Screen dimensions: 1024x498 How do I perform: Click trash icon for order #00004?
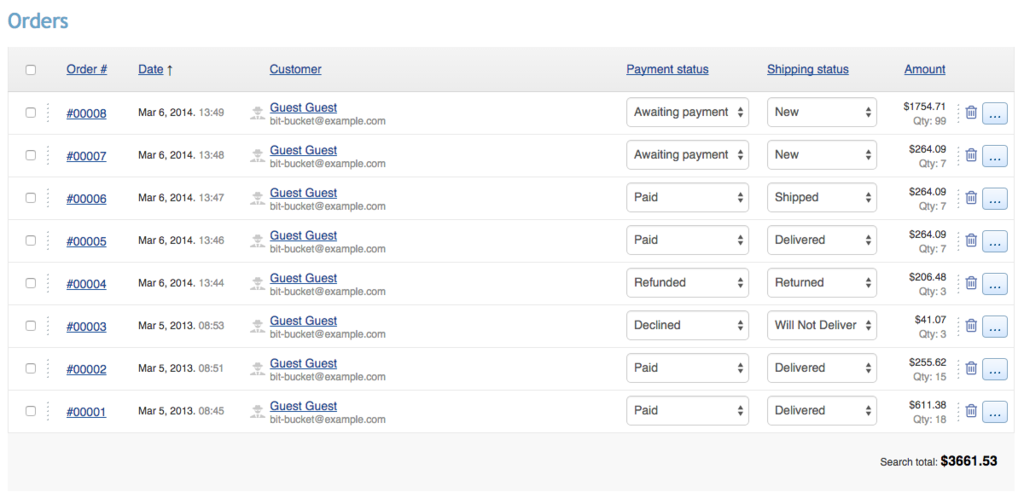point(971,283)
